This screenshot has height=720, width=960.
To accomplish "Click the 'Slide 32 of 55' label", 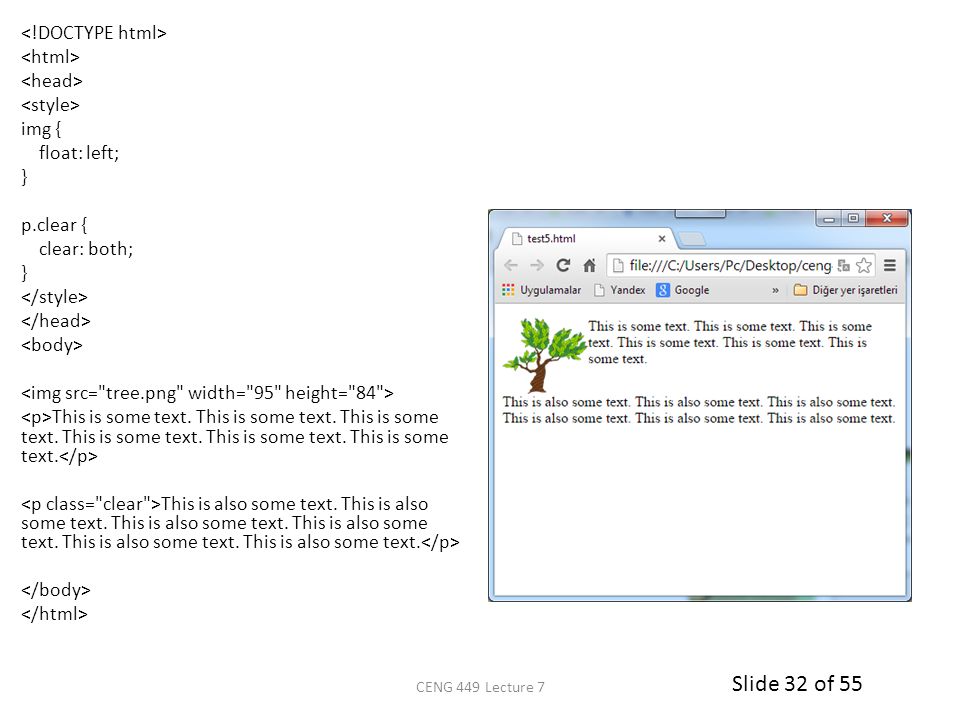I will (797, 684).
